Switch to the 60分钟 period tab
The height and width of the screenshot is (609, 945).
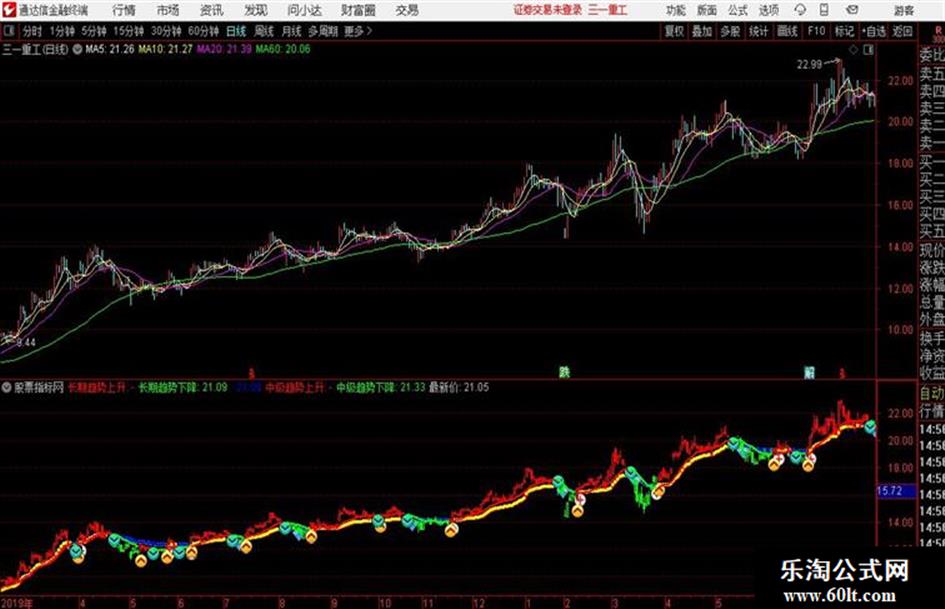(x=203, y=31)
